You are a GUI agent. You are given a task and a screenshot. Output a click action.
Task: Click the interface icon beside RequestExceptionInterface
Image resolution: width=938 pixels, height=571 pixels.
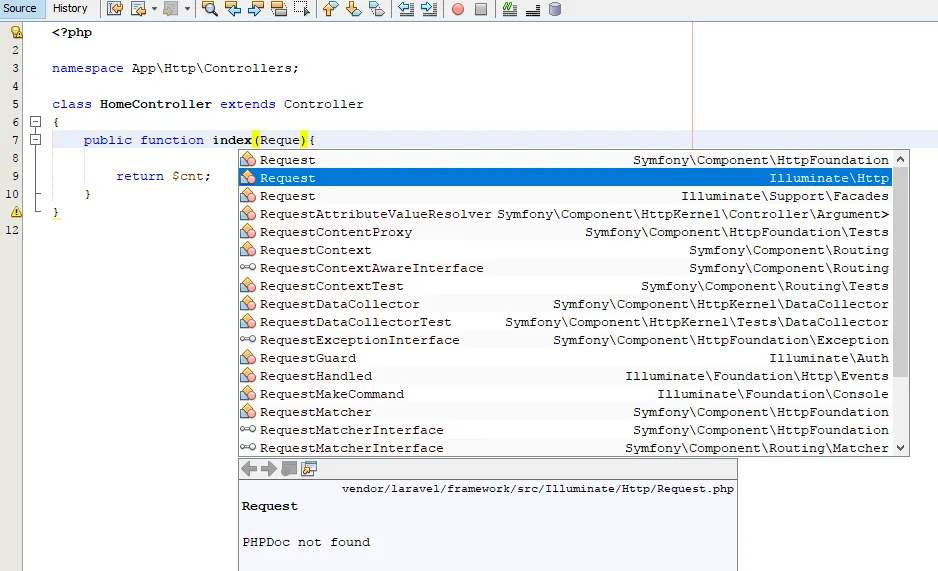tap(248, 339)
